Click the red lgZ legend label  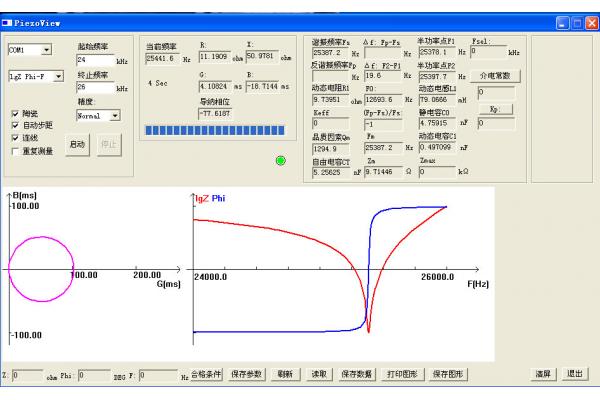[x=202, y=198]
